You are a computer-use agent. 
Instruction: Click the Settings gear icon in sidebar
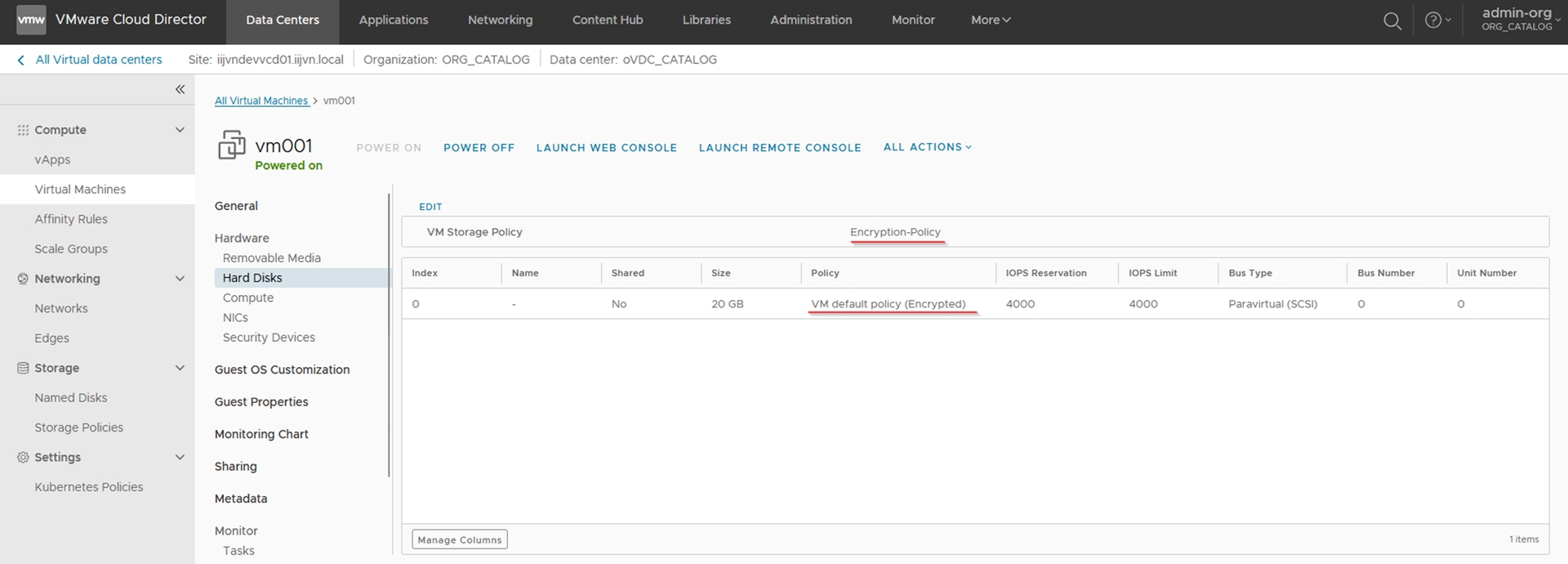(x=23, y=458)
